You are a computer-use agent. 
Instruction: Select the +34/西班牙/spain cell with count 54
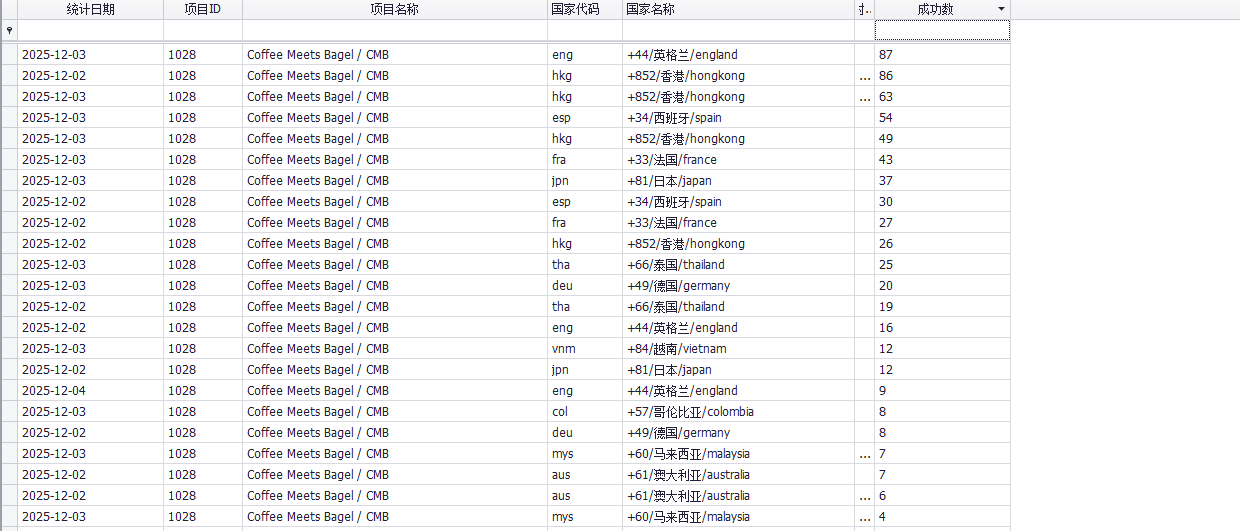click(738, 118)
